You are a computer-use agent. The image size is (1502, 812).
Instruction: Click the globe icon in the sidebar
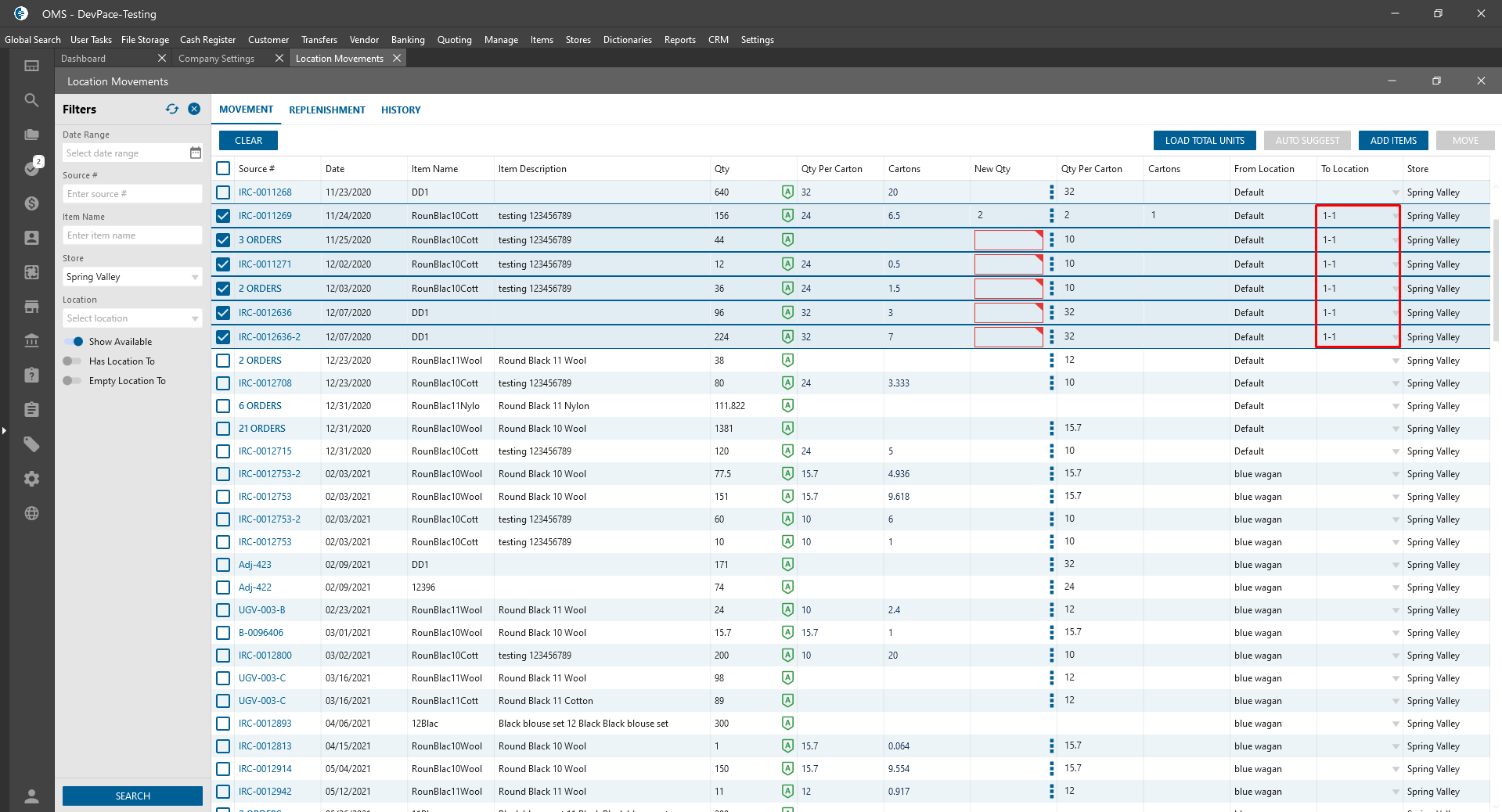(31, 513)
